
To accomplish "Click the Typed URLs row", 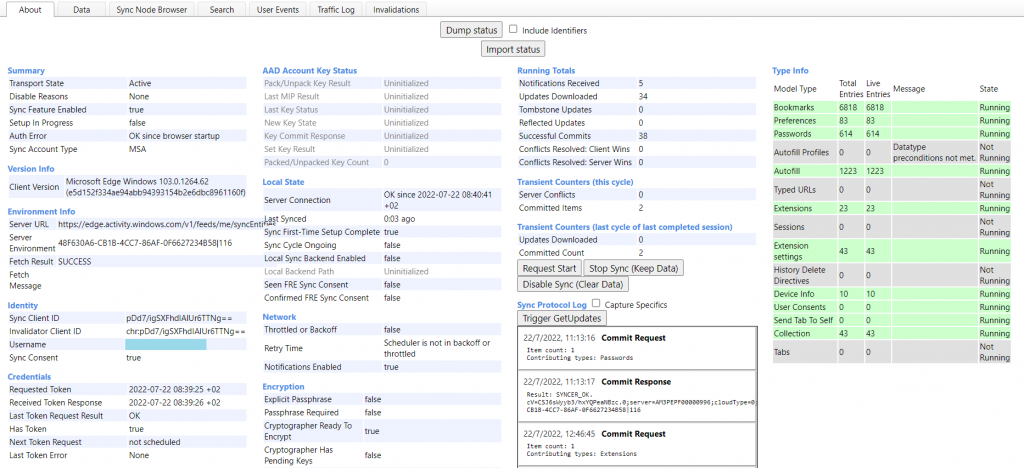I will (891, 190).
